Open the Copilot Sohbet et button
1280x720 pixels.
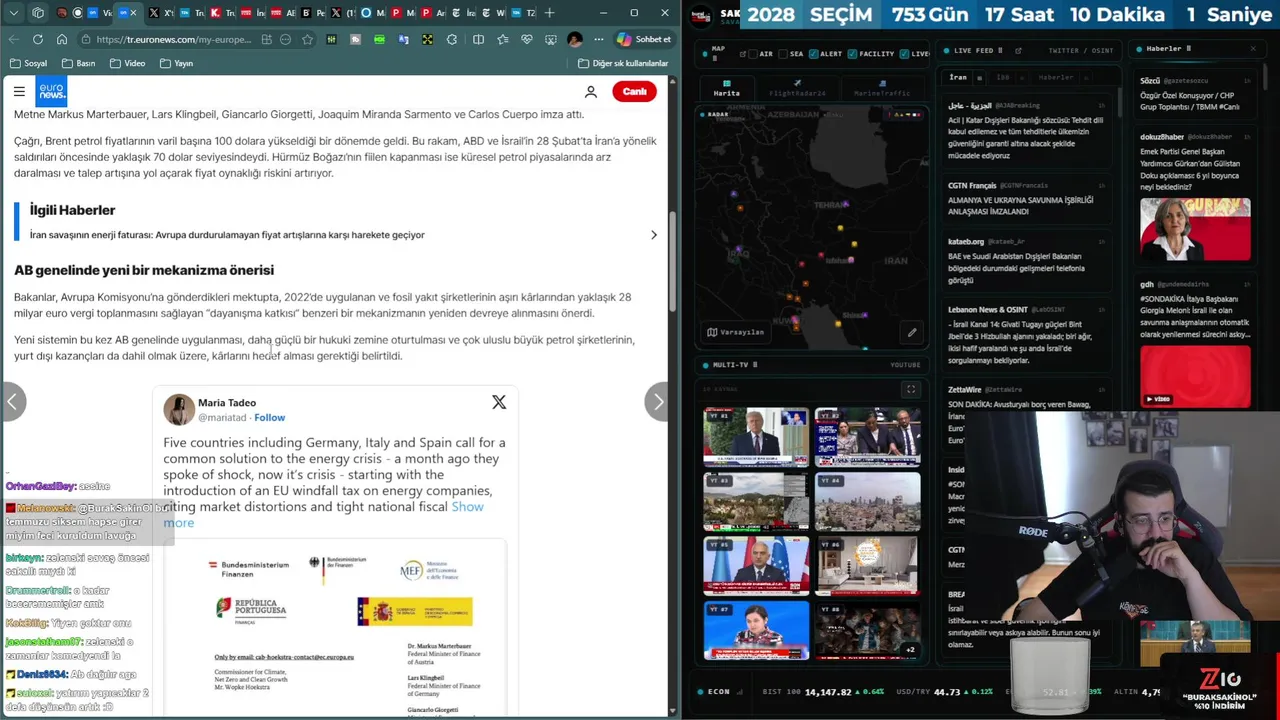pos(644,39)
